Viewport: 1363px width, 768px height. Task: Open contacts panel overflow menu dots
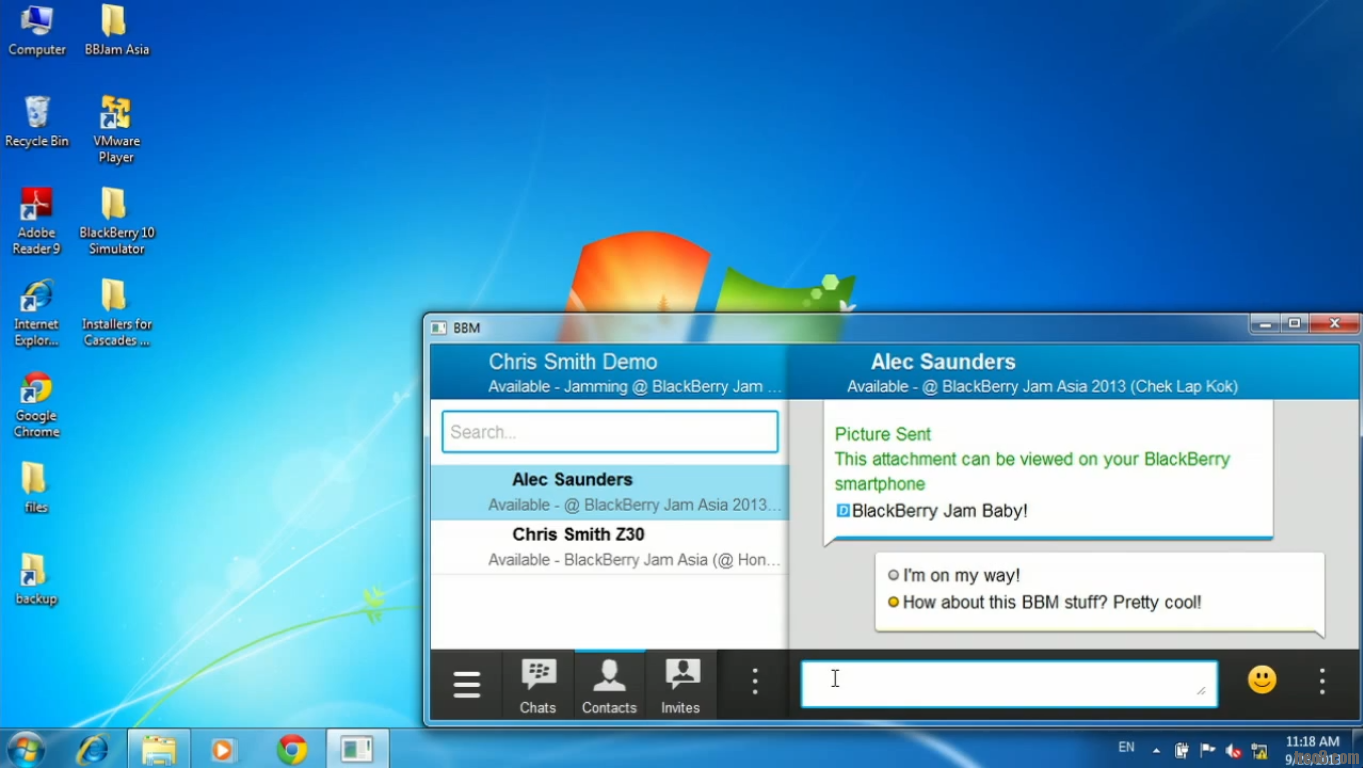[755, 683]
